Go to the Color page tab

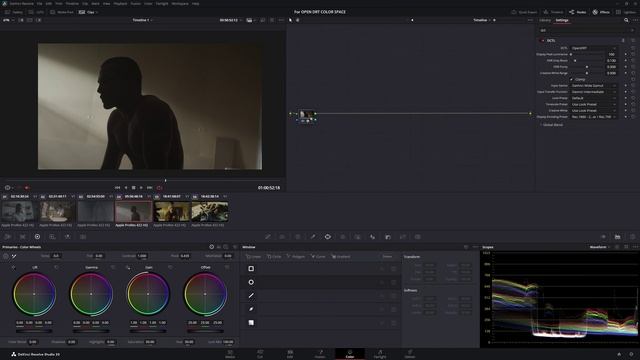350,354
